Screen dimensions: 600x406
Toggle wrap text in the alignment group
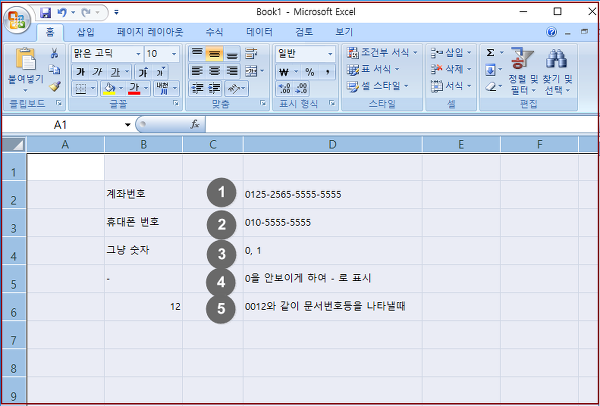click(x=251, y=54)
